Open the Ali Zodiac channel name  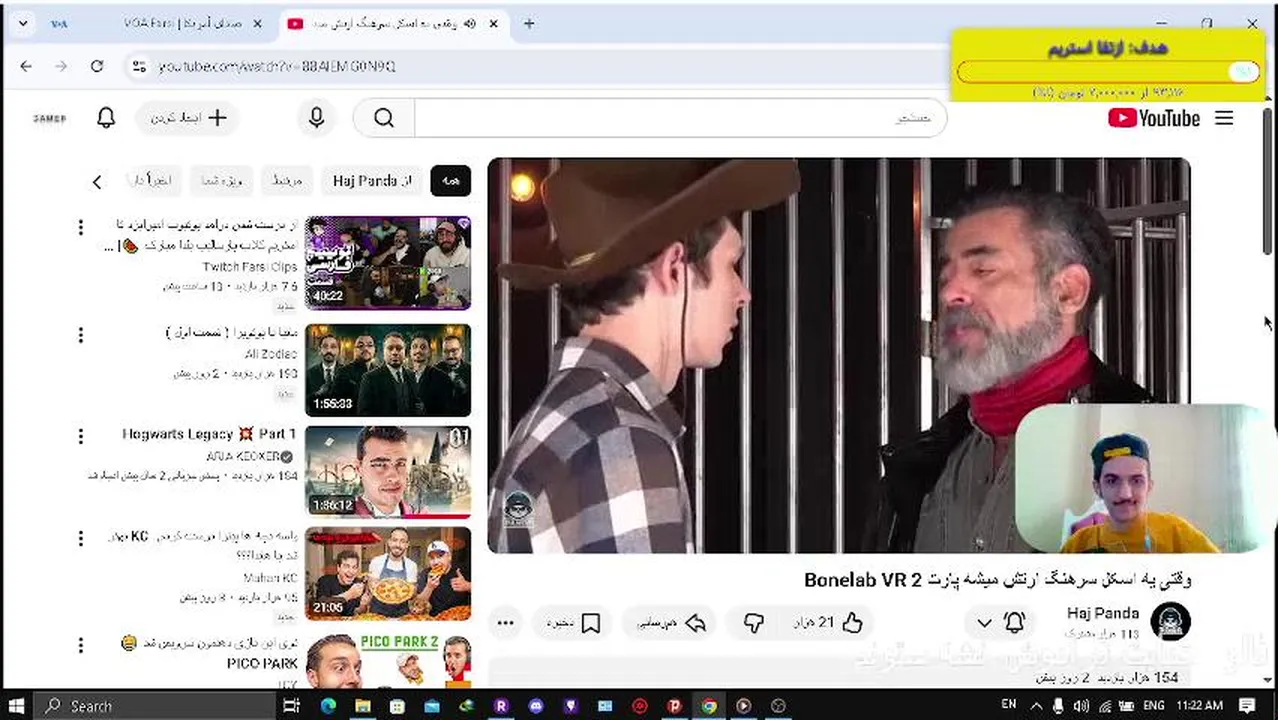[x=271, y=354]
